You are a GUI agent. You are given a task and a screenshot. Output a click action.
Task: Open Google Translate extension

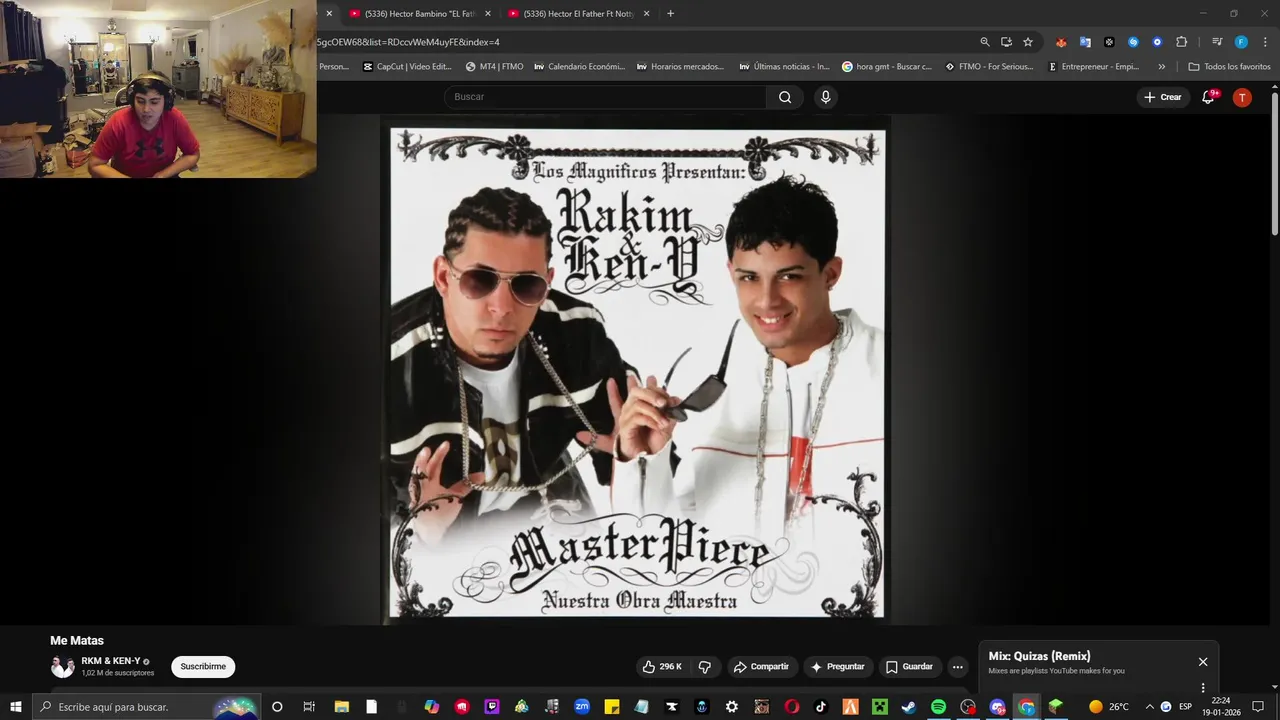tap(1085, 42)
